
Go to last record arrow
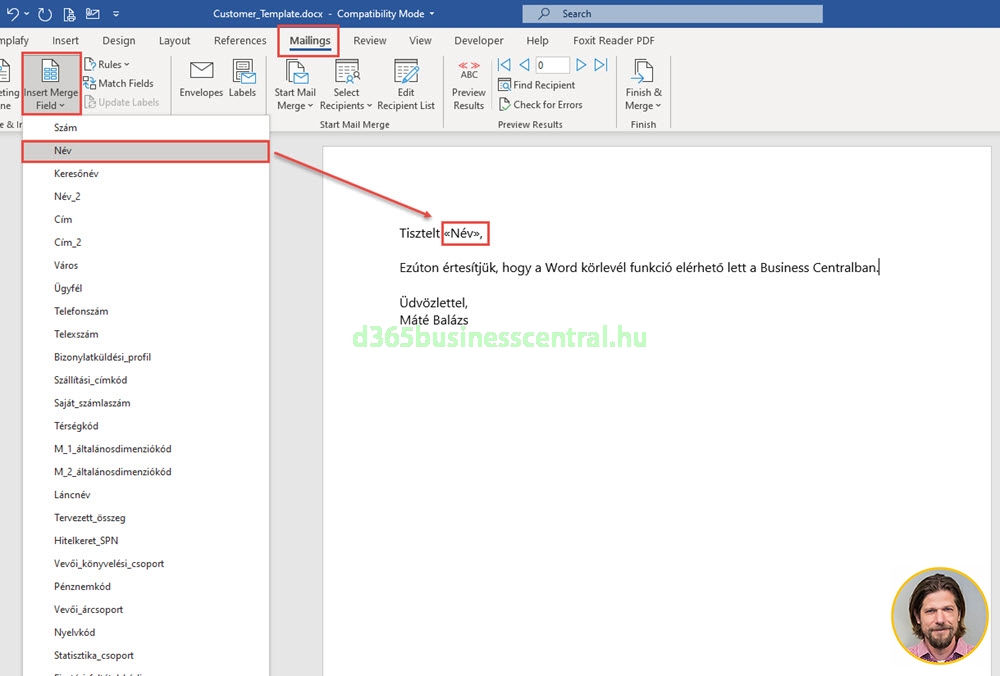pyautogui.click(x=601, y=65)
